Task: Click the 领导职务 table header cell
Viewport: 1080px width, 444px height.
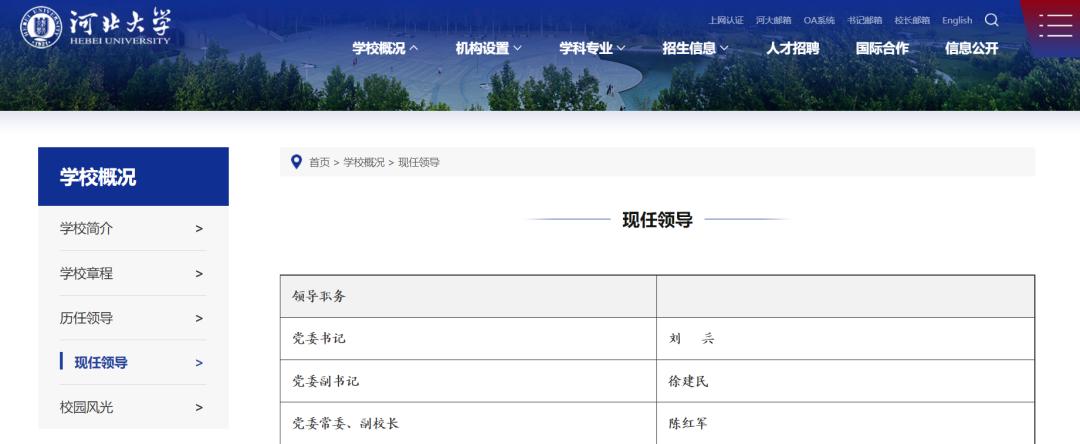Action: 468,297
